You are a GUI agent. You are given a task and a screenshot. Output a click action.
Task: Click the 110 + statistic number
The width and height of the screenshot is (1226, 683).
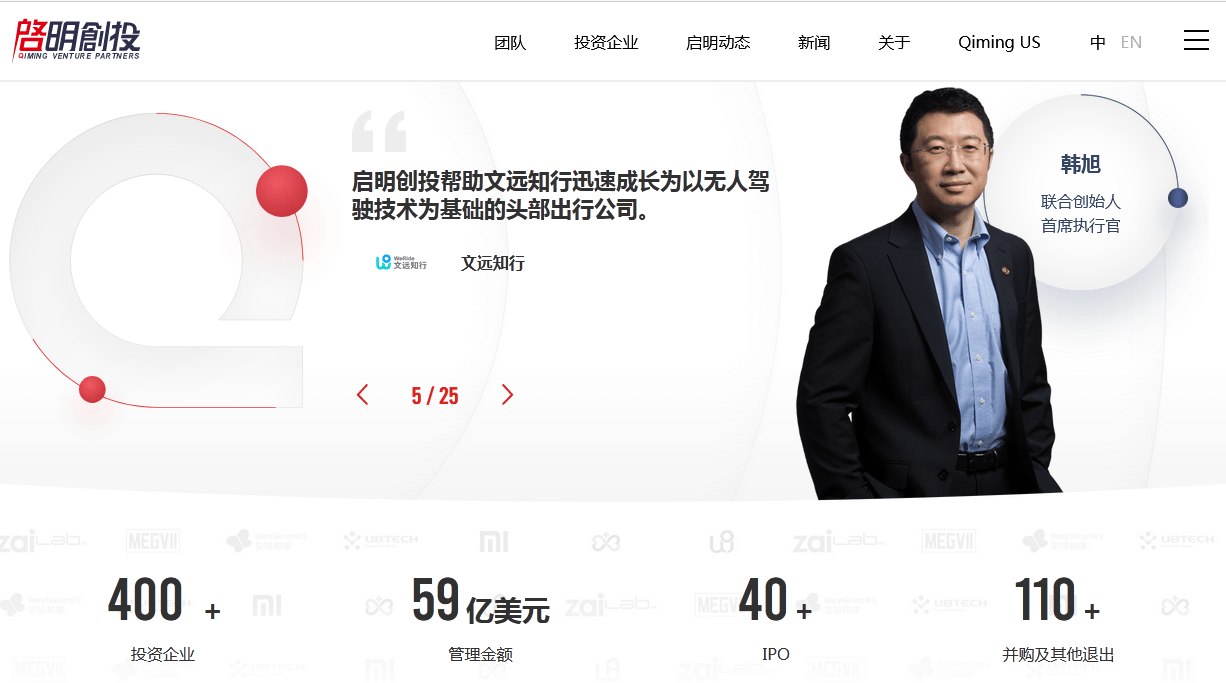[x=1058, y=601]
